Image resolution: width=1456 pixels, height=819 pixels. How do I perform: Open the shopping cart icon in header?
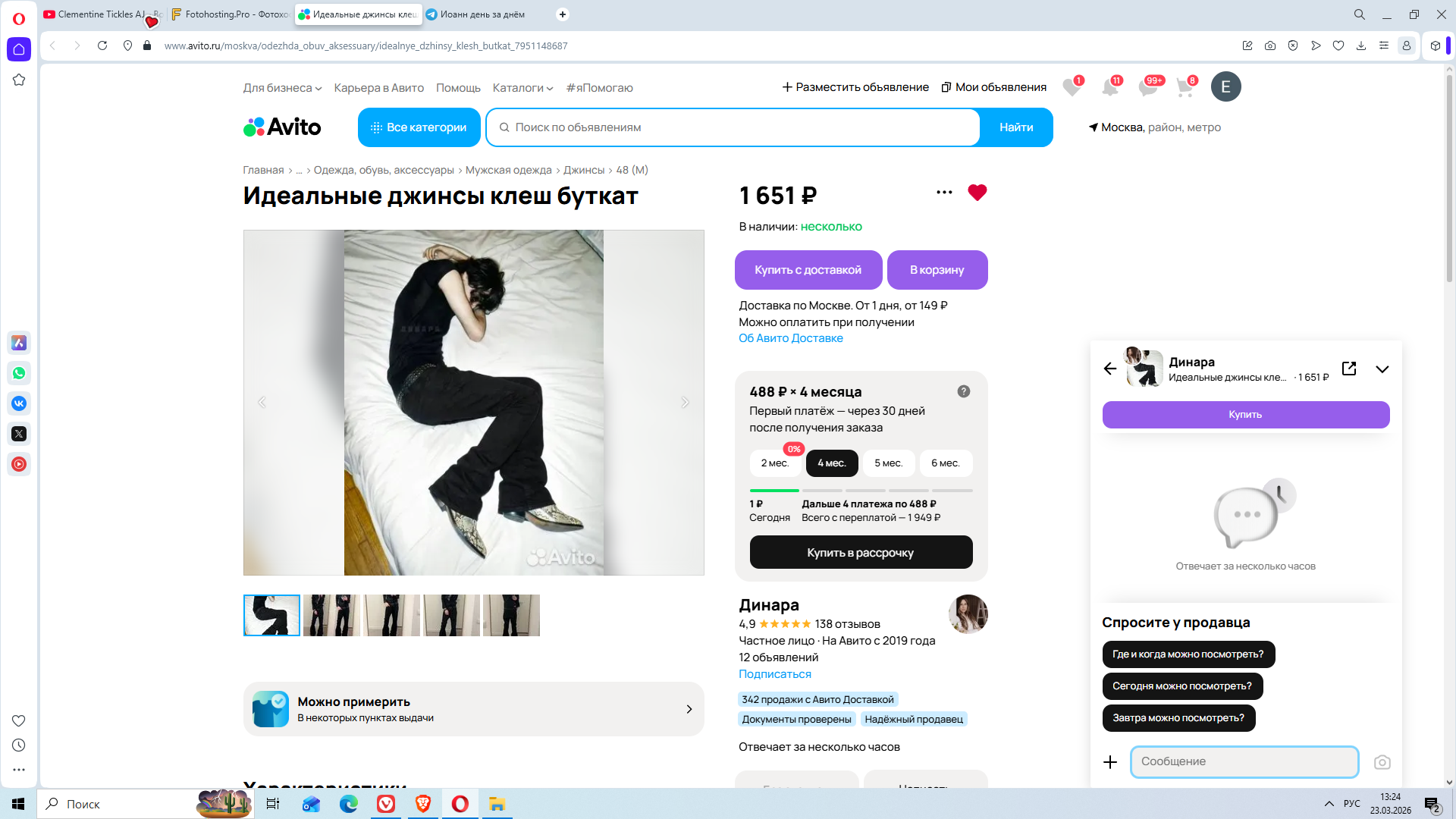(x=1185, y=88)
